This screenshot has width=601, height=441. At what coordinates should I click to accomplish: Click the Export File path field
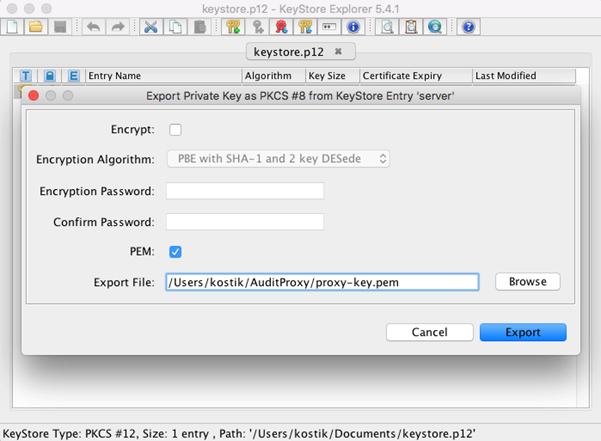(322, 282)
